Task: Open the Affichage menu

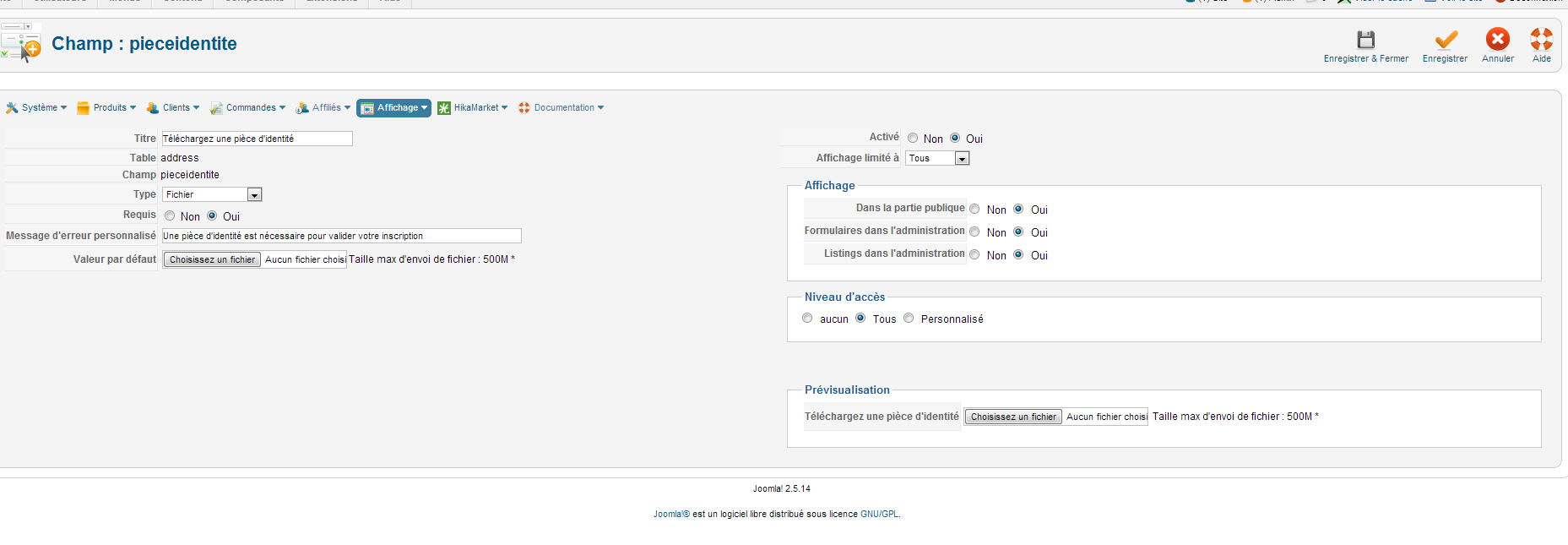Action: click(x=394, y=108)
